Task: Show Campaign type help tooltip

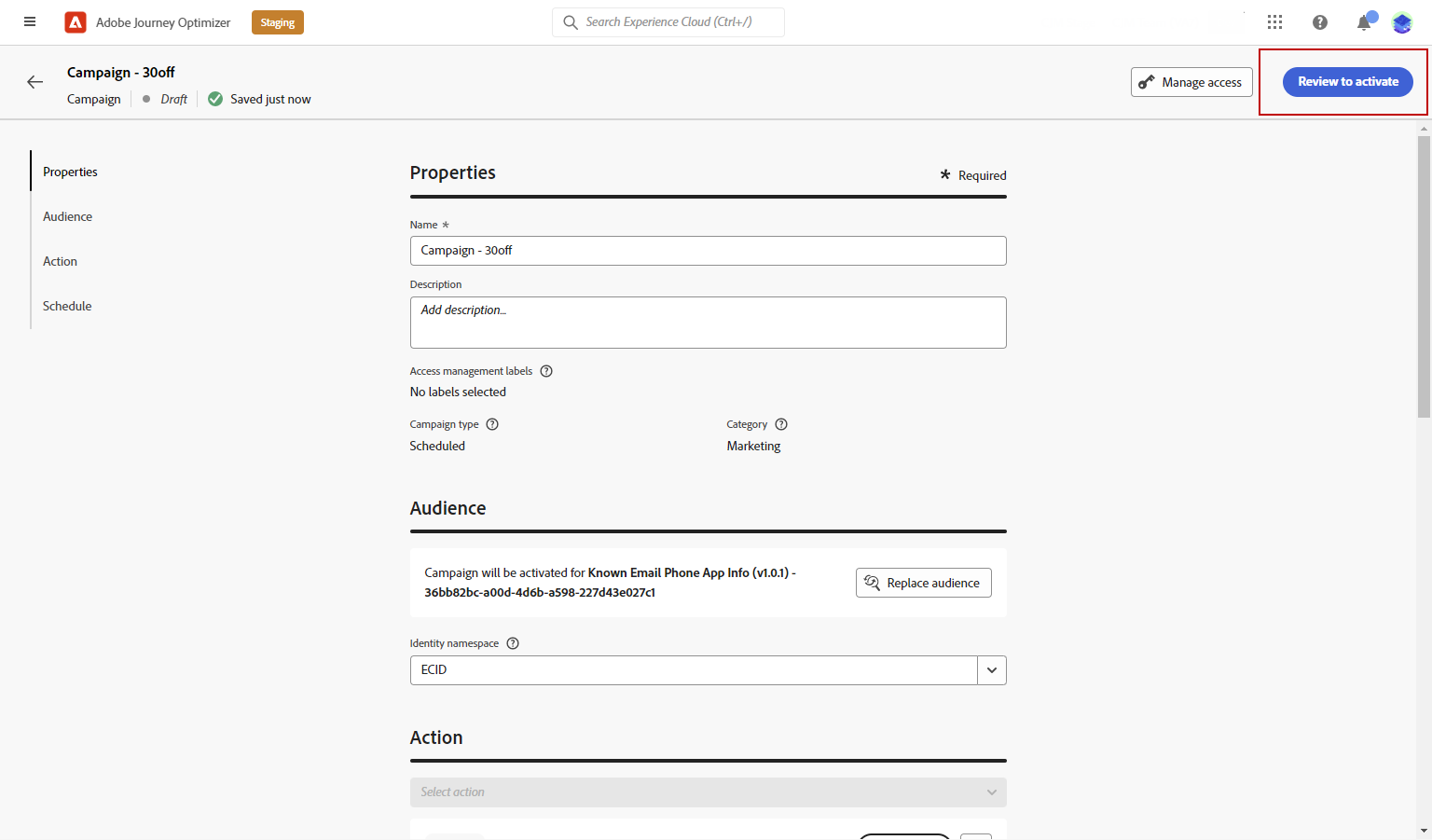Action: 492,424
